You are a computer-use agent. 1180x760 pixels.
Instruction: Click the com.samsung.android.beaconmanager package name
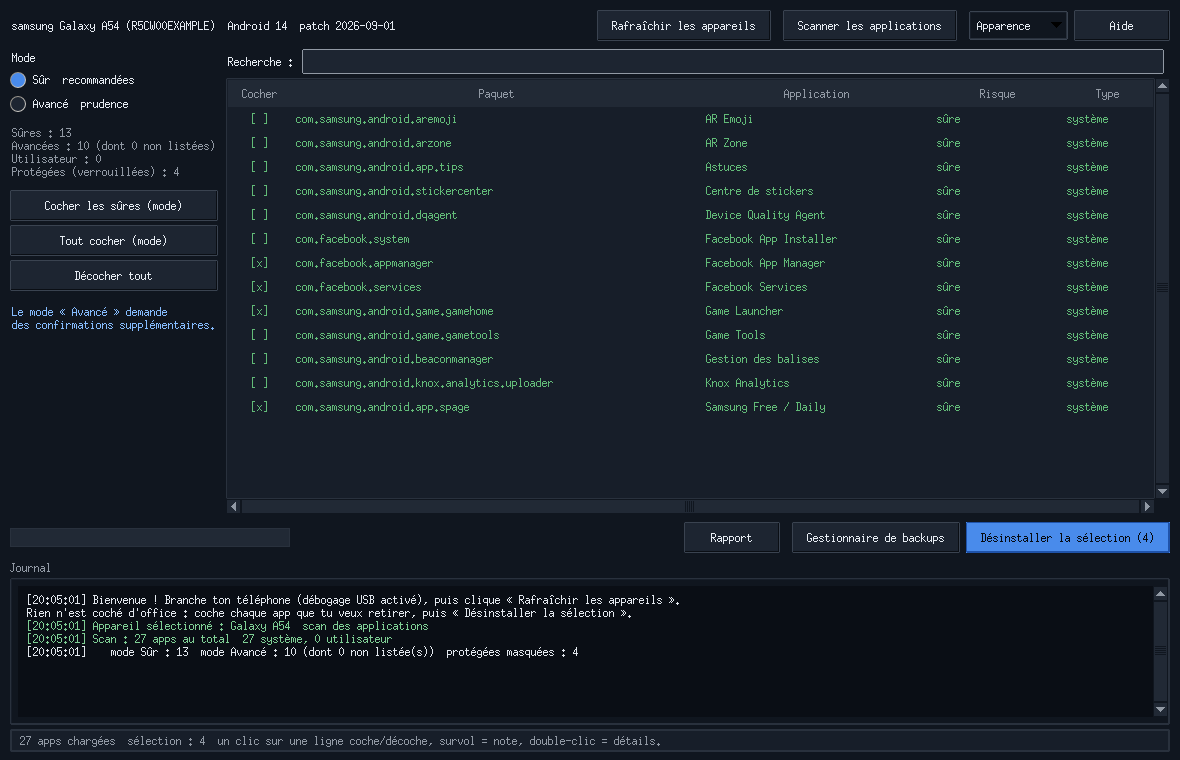394,359
